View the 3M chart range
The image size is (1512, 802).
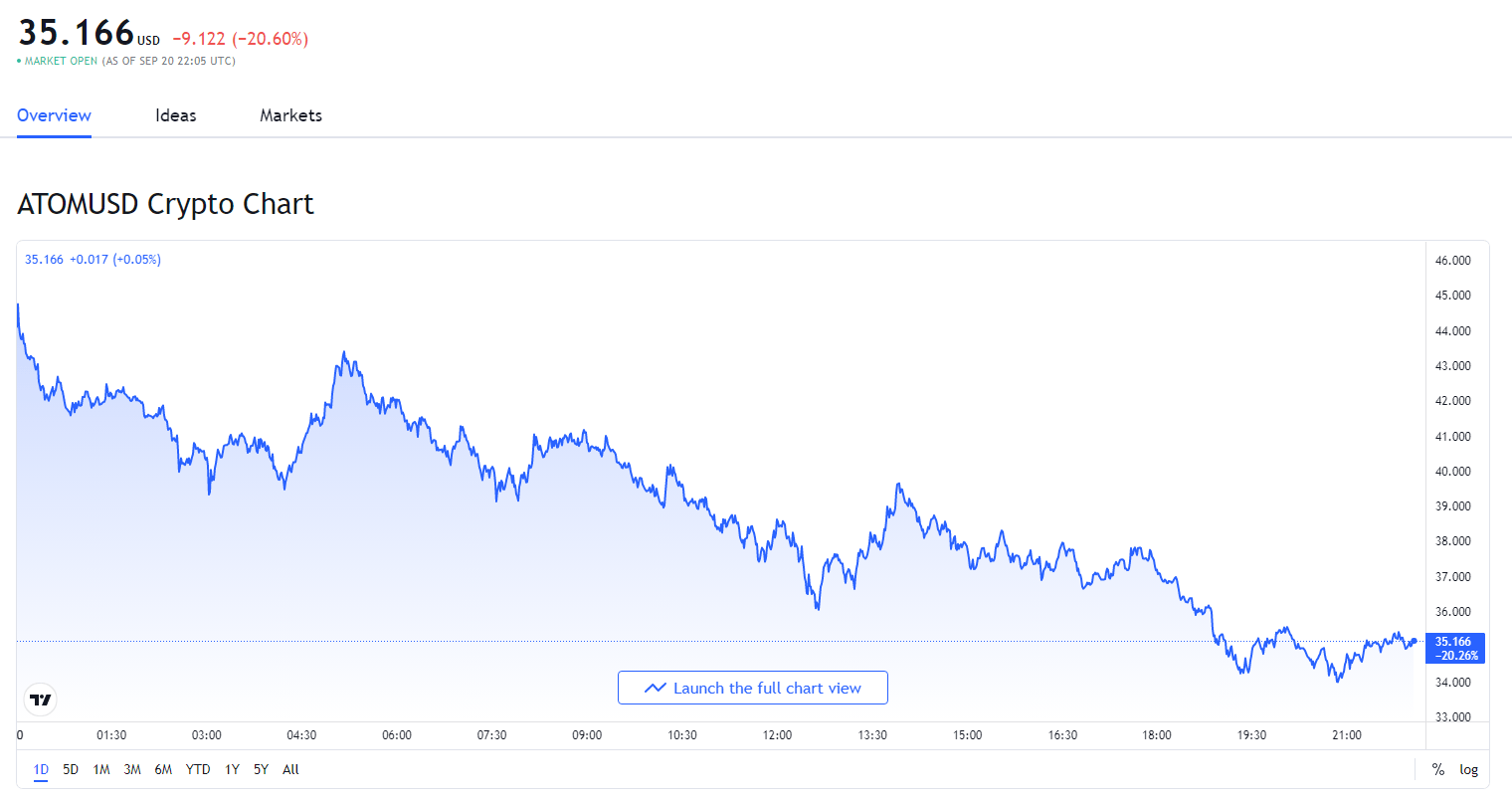pyautogui.click(x=132, y=769)
